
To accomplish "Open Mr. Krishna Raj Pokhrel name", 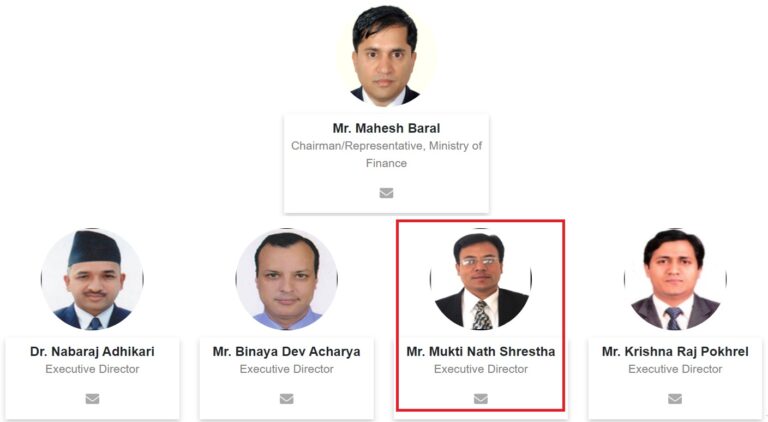I will tap(675, 352).
